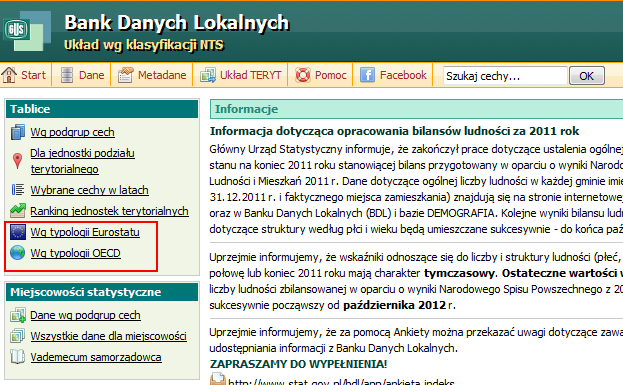Open Wg typologii OECD link

75,253
